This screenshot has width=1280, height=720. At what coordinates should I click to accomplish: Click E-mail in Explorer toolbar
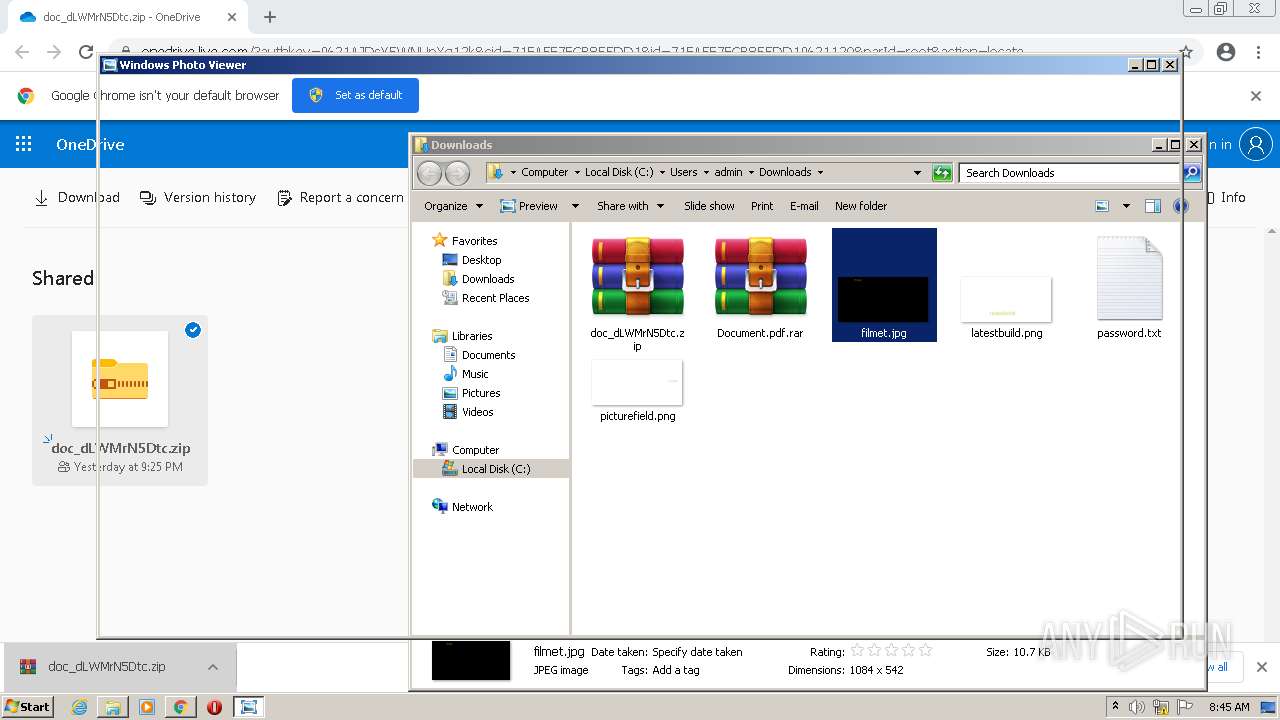click(x=804, y=206)
